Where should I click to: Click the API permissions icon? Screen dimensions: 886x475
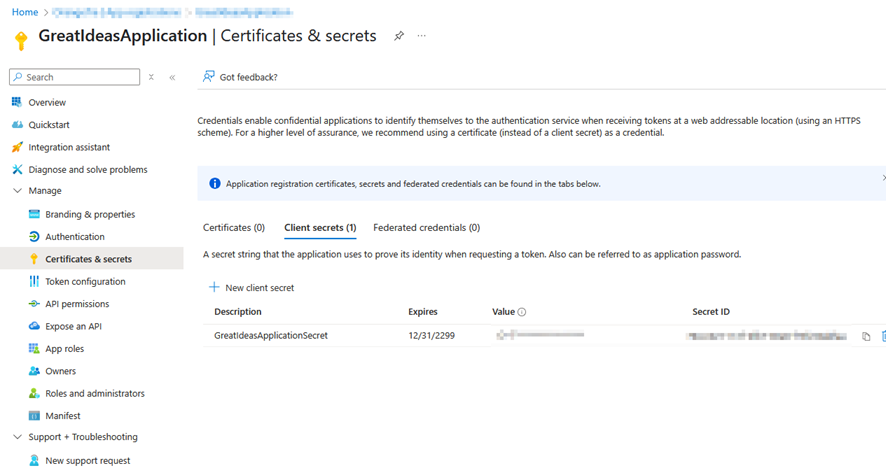(x=34, y=304)
